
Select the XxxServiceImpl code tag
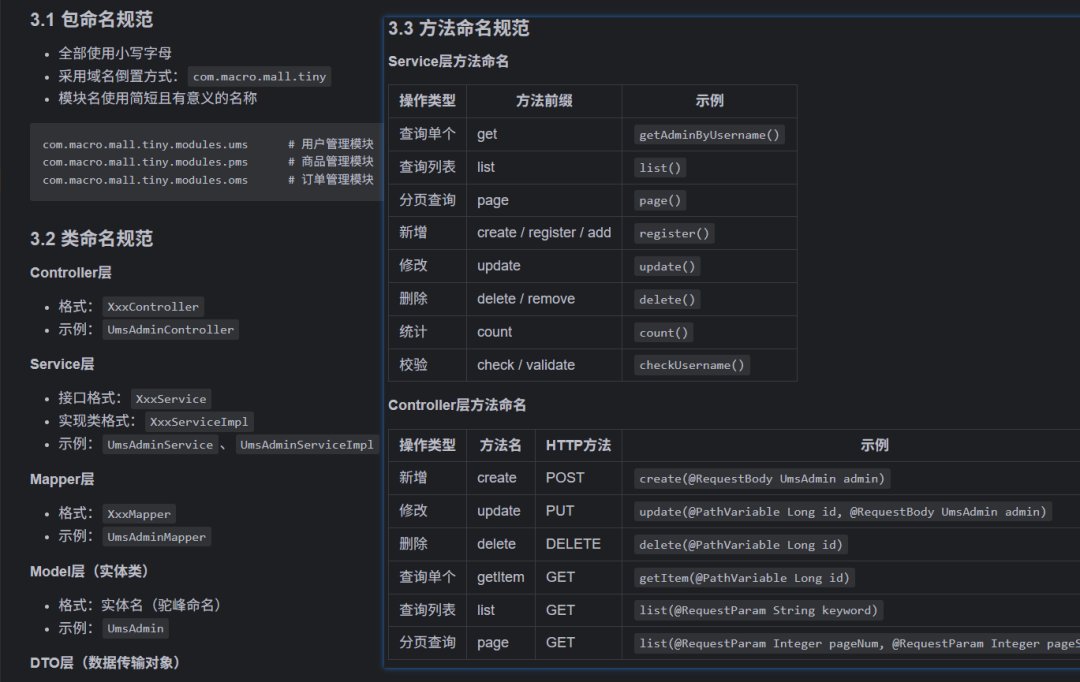199,422
